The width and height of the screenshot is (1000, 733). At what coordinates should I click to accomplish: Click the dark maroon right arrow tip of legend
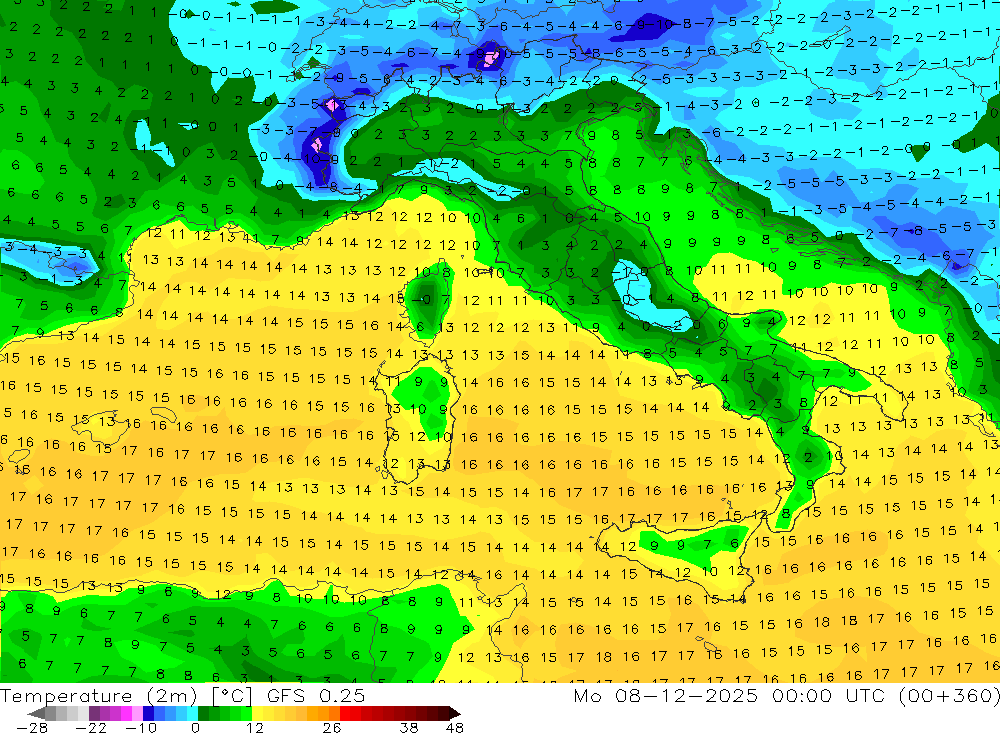click(x=455, y=713)
